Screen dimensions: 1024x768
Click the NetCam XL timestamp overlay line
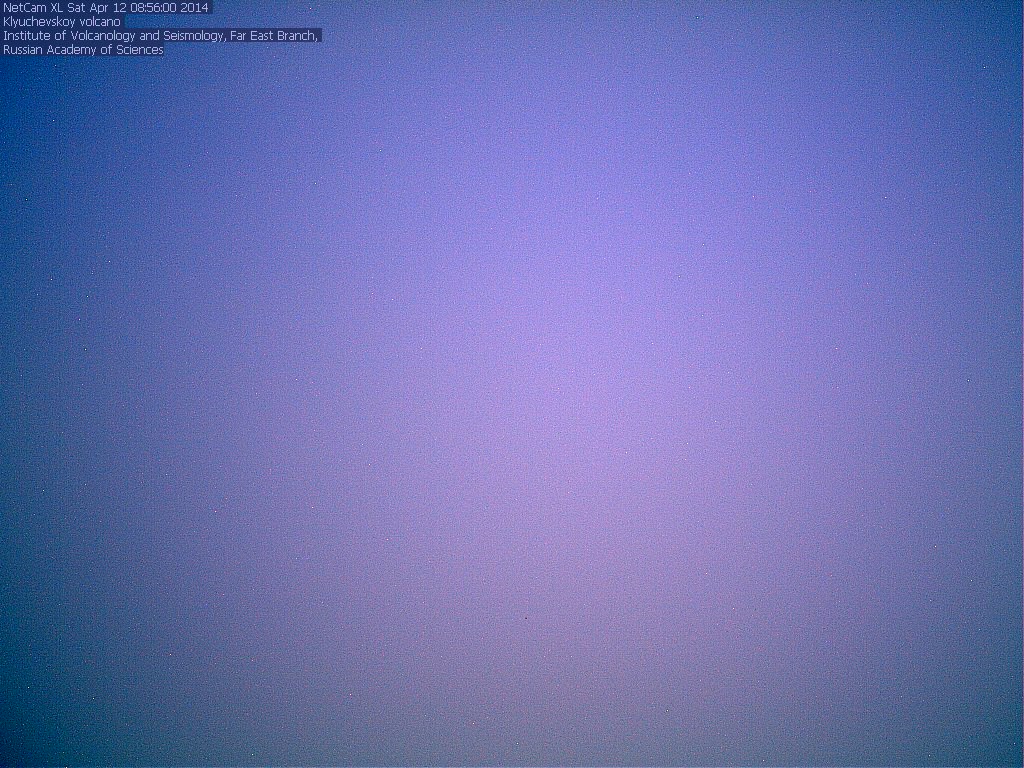pos(106,8)
